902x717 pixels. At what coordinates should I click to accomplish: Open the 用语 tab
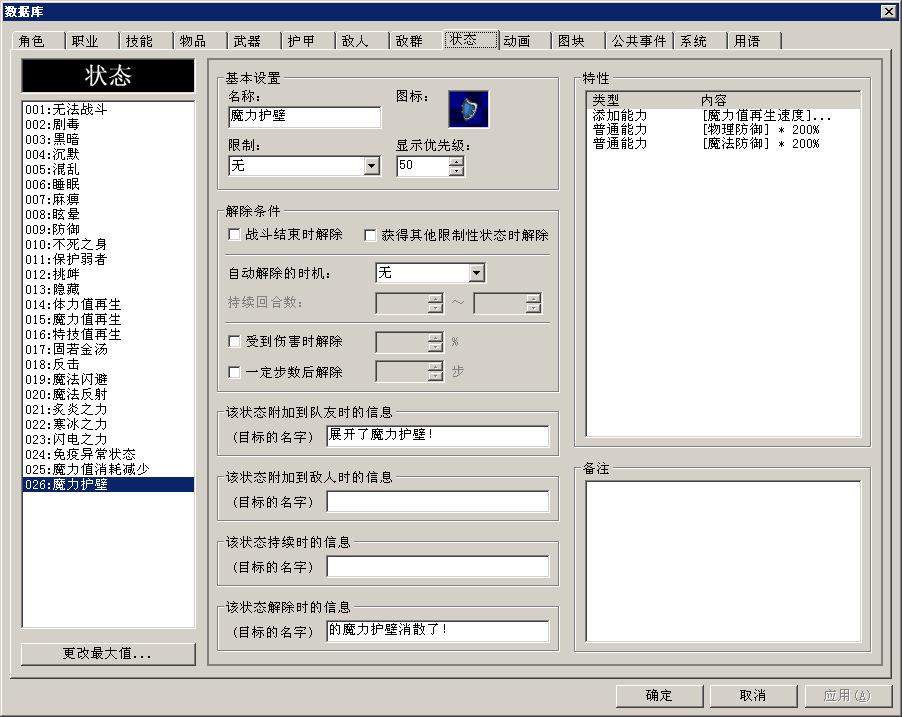pos(754,41)
